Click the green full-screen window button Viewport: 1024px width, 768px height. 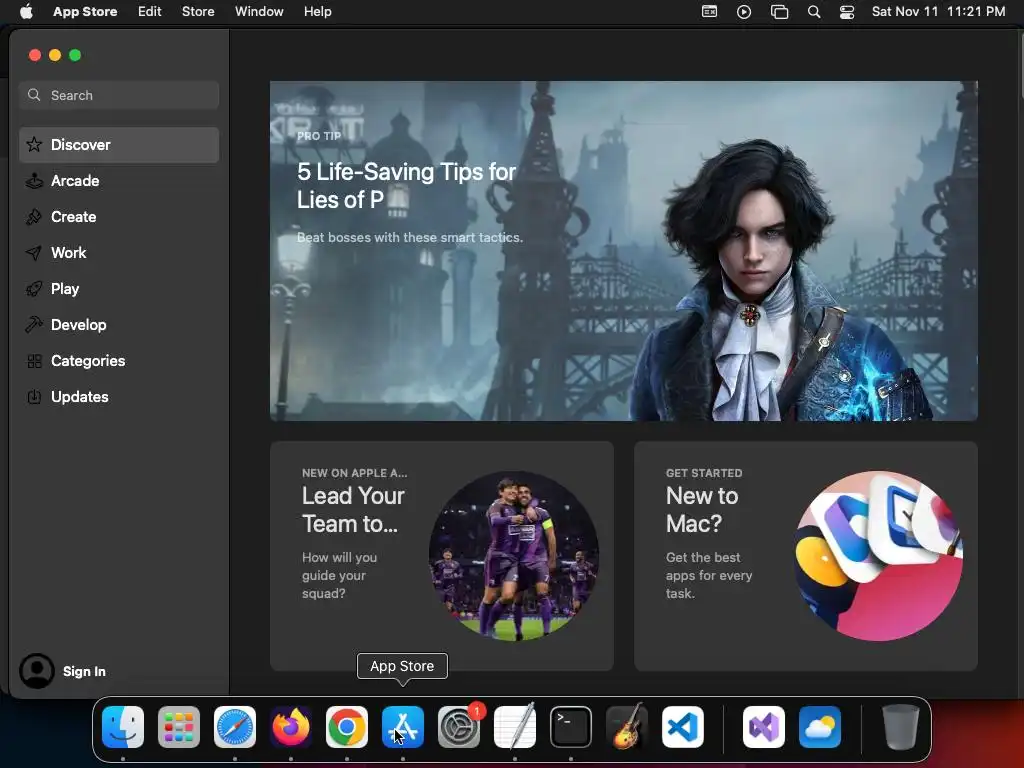(75, 56)
